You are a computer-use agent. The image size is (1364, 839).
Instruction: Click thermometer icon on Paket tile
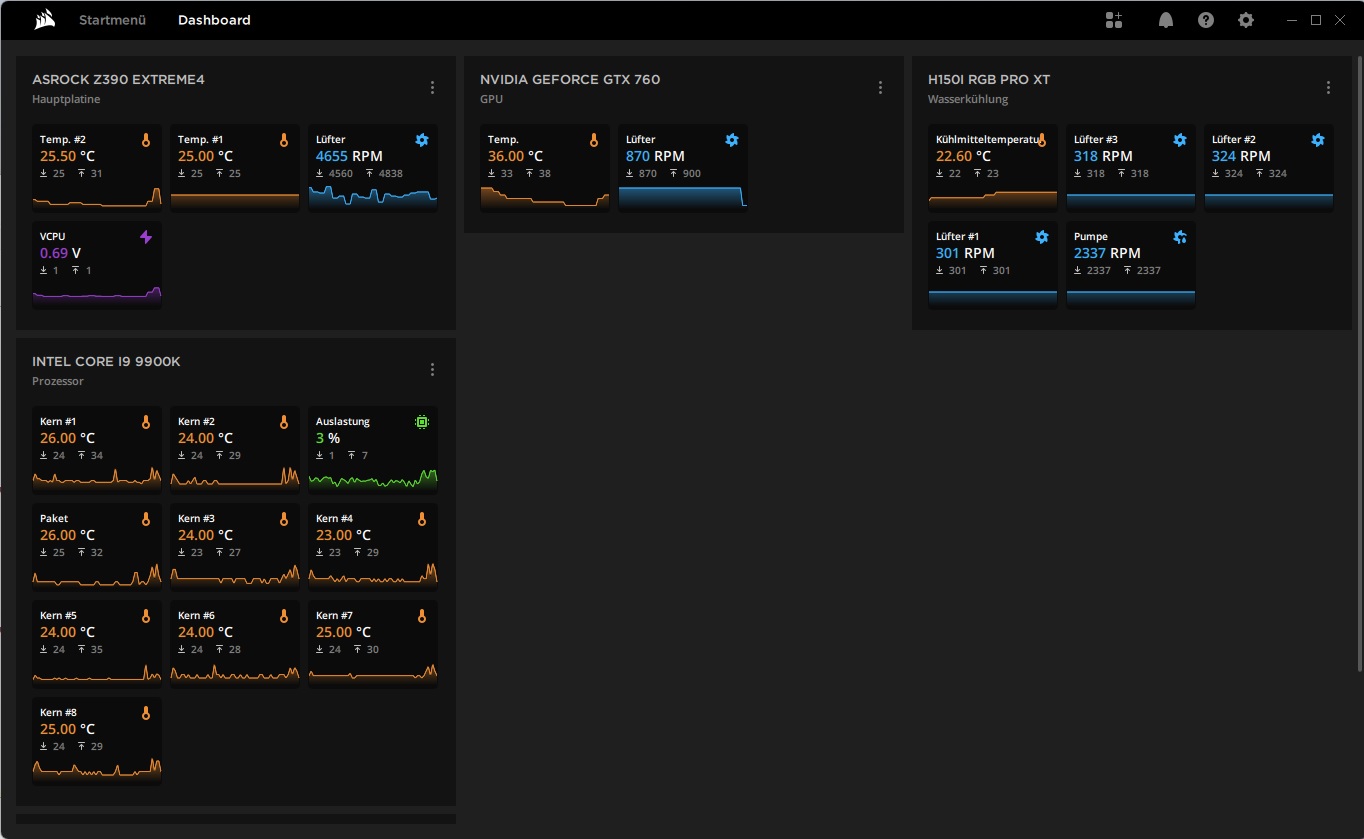click(x=146, y=520)
